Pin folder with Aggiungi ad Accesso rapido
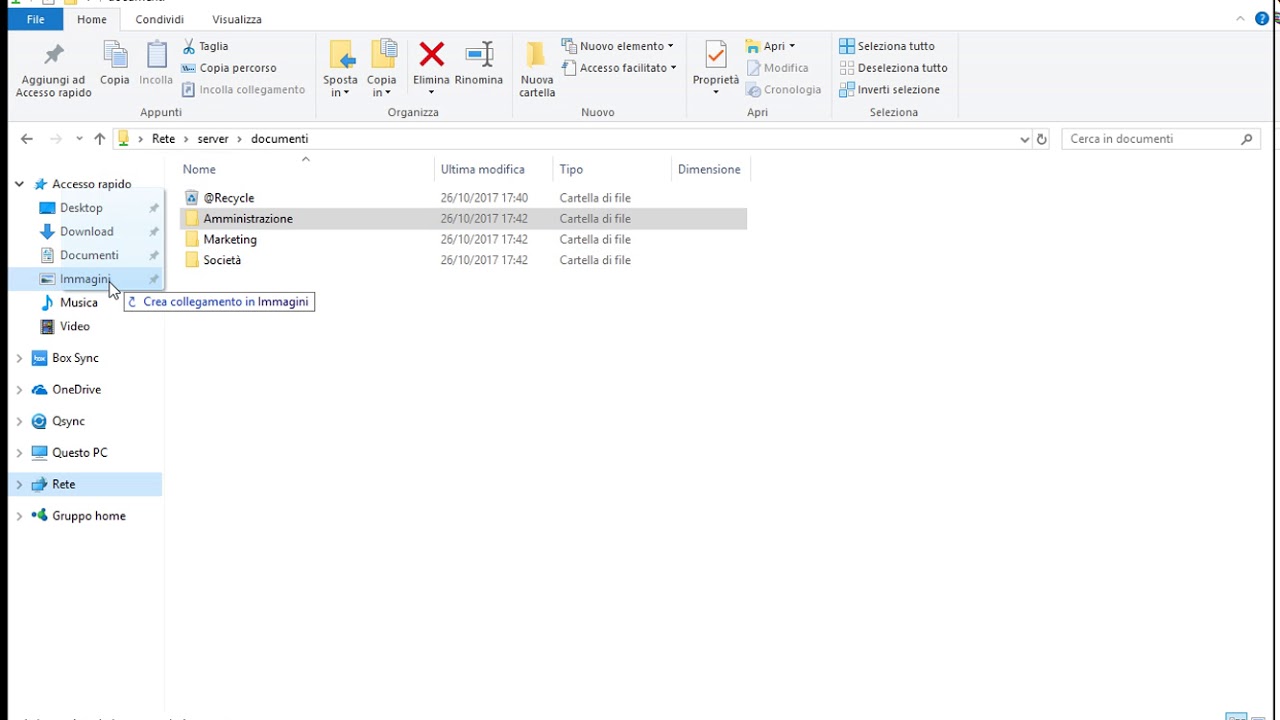 tap(54, 70)
